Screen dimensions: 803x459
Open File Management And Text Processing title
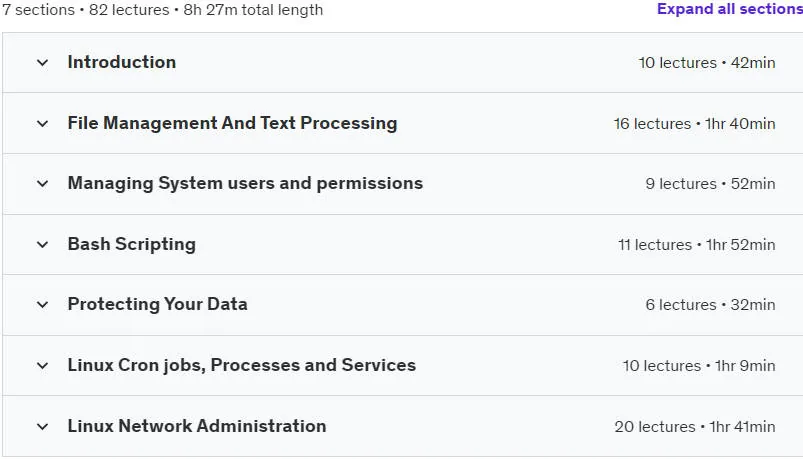point(233,123)
